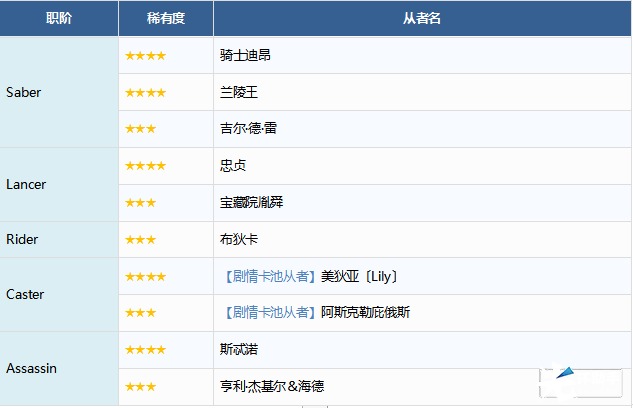Click the 4-star rating for 斯忒诺
633x408 pixels.
pyautogui.click(x=145, y=350)
